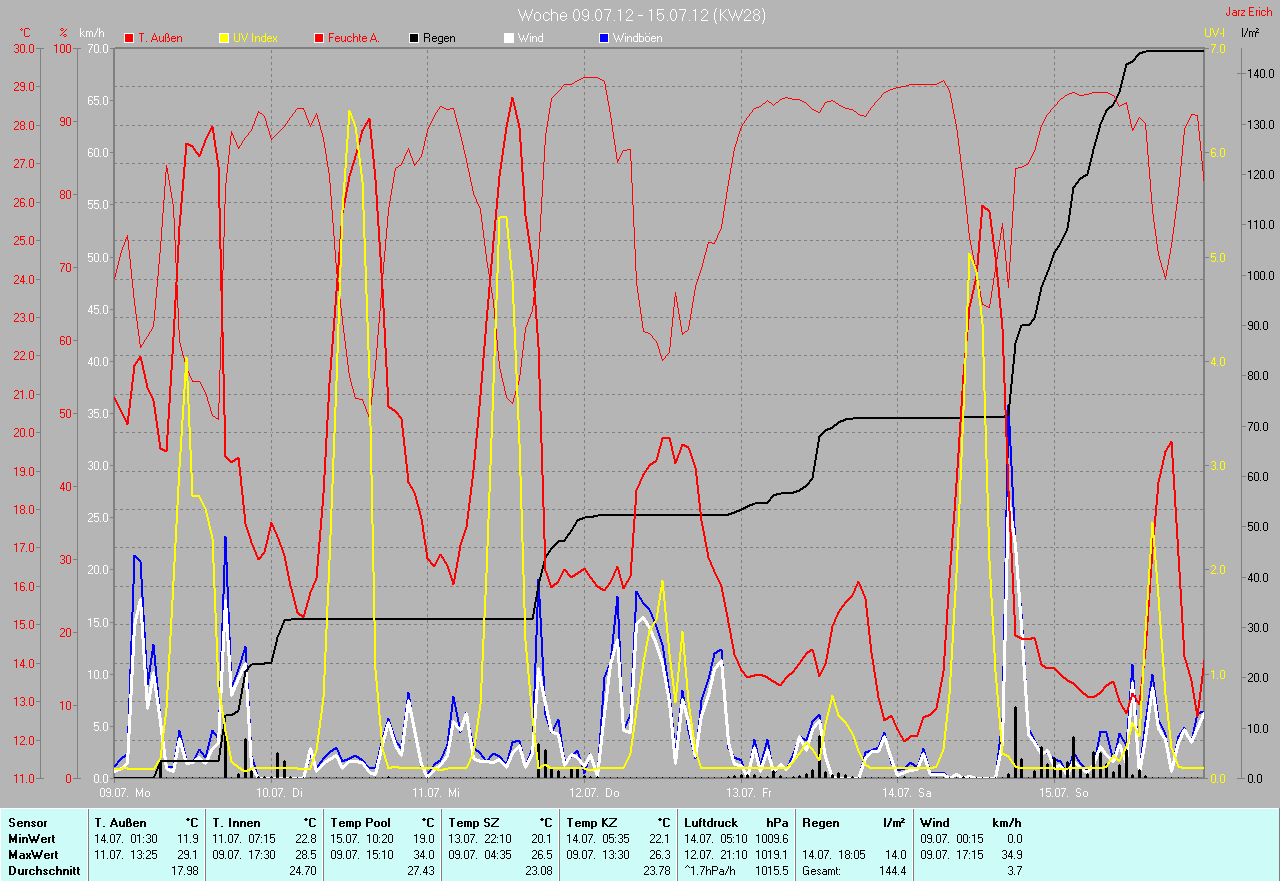Image resolution: width=1280 pixels, height=881 pixels.
Task: Click the Durchschnitt row label
Action: [40, 871]
